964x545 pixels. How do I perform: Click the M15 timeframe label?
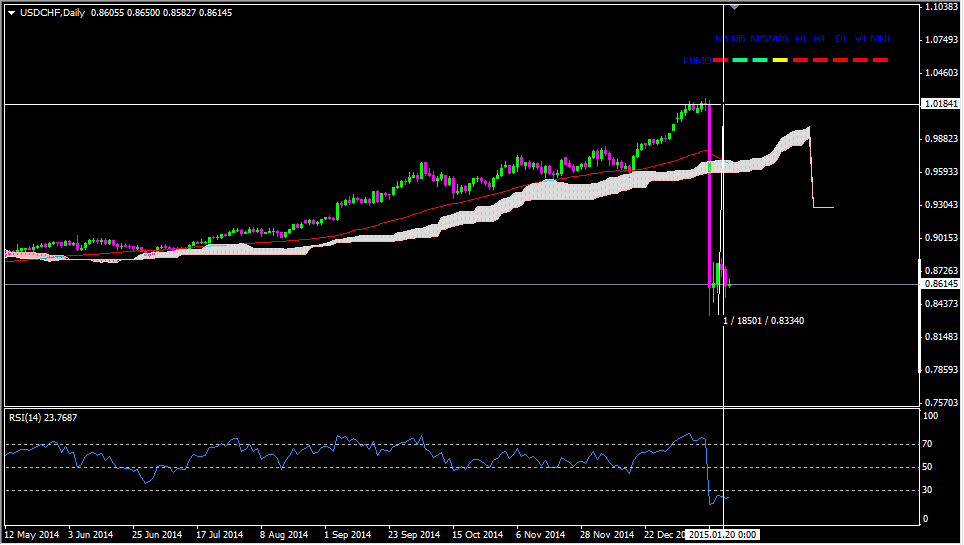(x=759, y=39)
